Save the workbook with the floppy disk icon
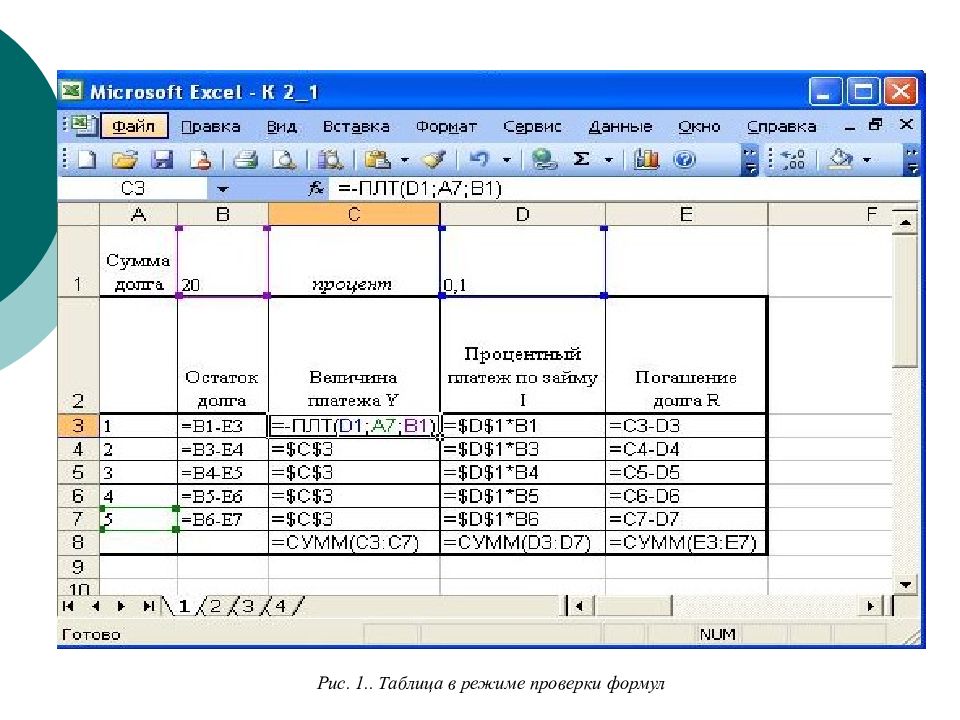The width and height of the screenshot is (960, 720). coord(162,160)
